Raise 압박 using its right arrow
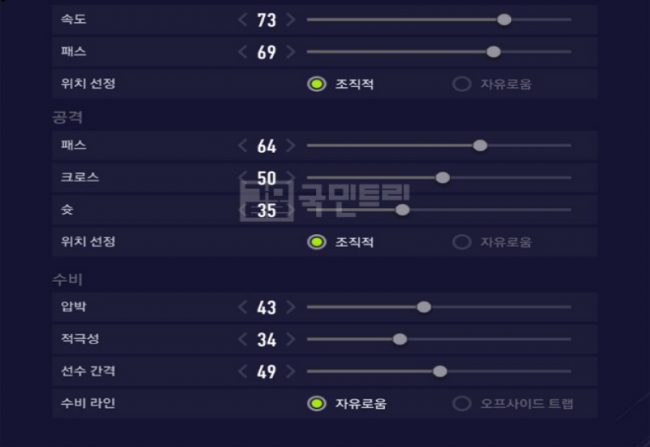650x447 pixels. tap(290, 307)
